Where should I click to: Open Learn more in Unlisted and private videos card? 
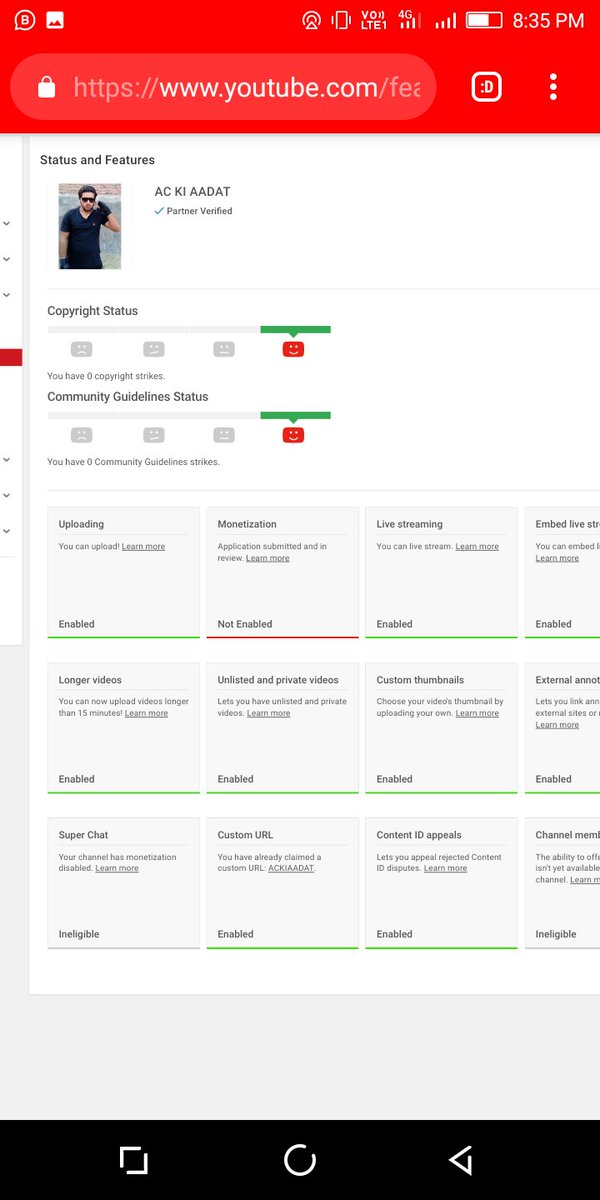click(x=269, y=713)
